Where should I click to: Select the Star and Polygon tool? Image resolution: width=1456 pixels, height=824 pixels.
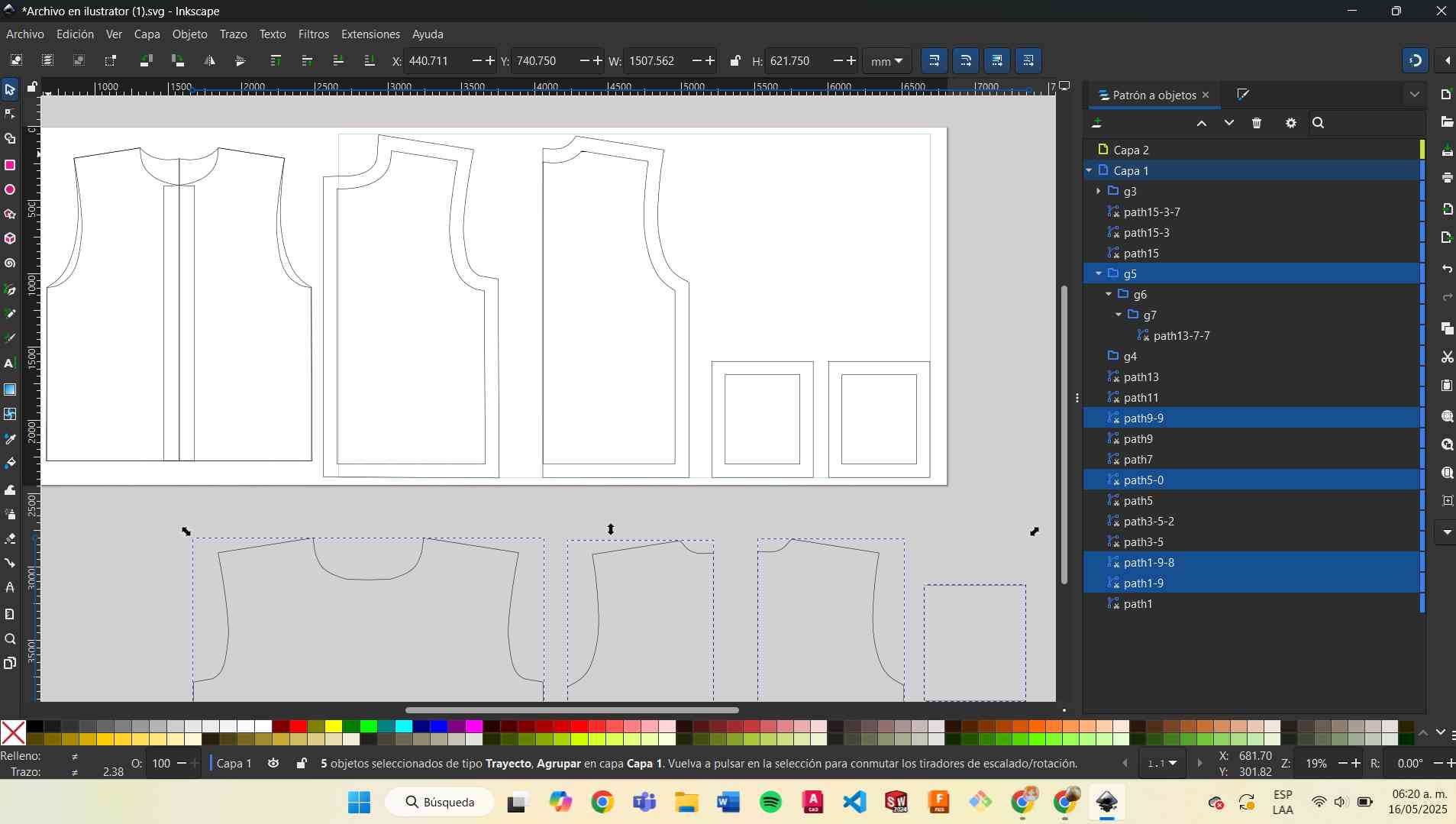pos(10,214)
